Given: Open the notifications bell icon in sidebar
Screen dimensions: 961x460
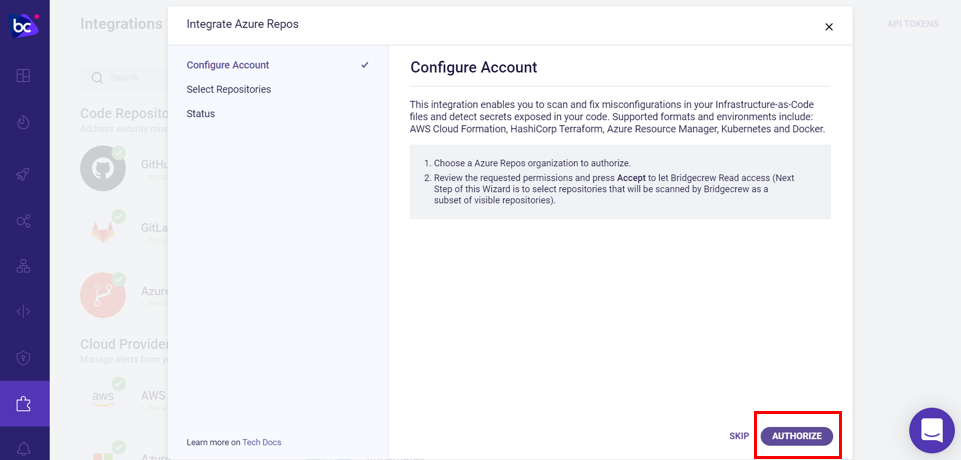Looking at the screenshot, I should [x=23, y=449].
